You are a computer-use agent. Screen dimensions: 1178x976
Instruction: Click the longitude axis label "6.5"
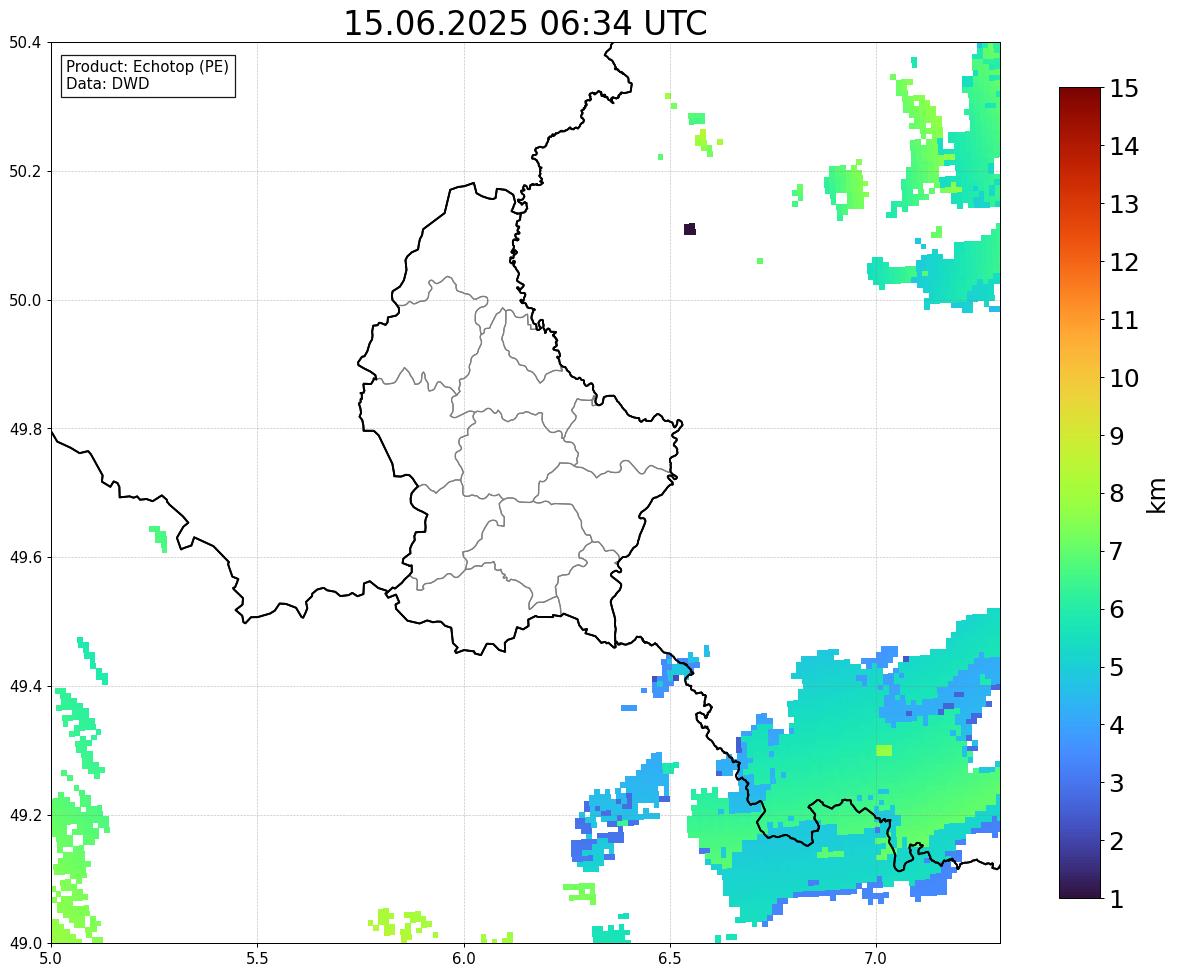point(670,959)
